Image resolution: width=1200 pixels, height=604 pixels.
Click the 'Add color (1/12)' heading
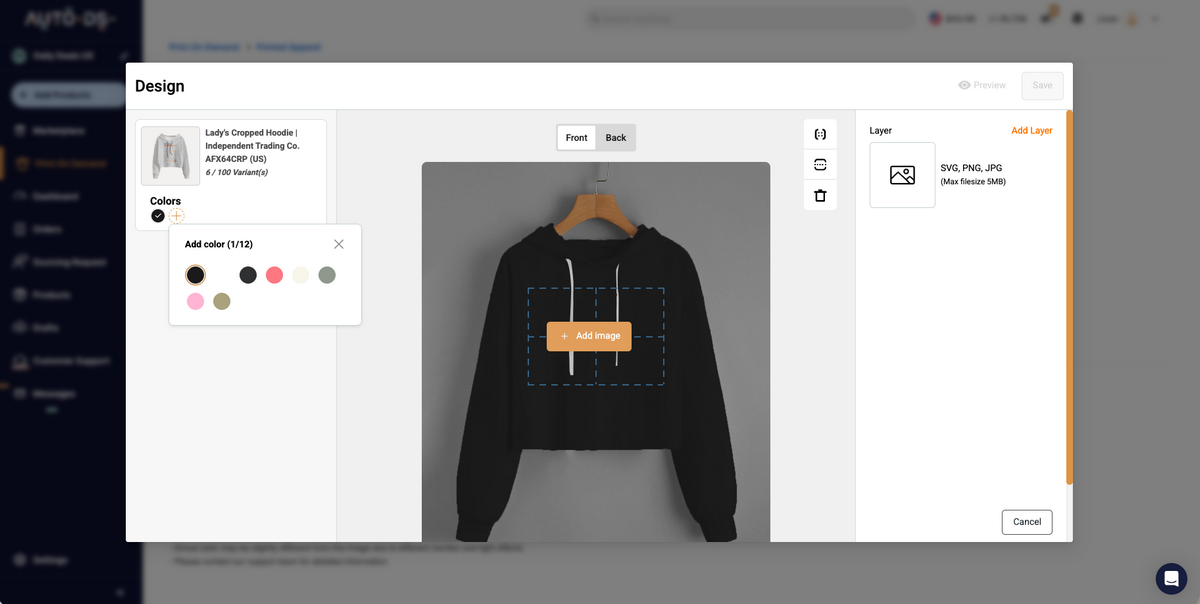point(219,244)
